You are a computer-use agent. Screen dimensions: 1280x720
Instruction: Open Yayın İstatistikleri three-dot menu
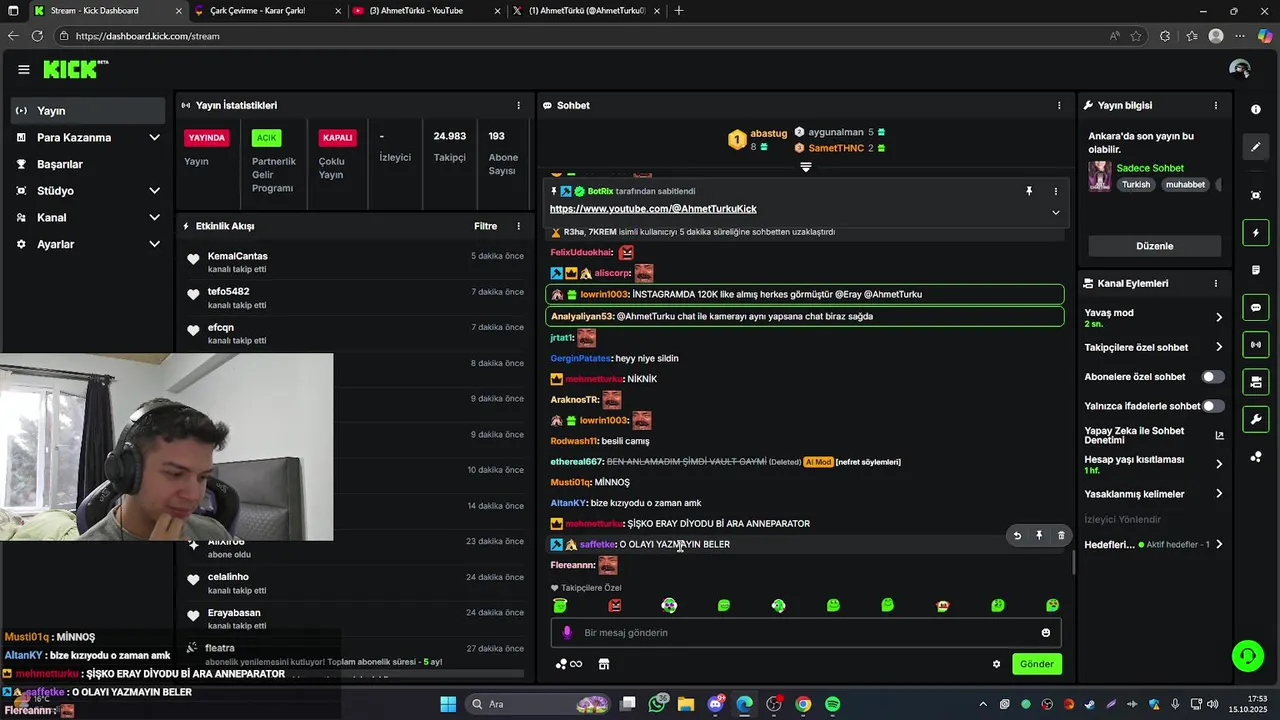(x=518, y=105)
